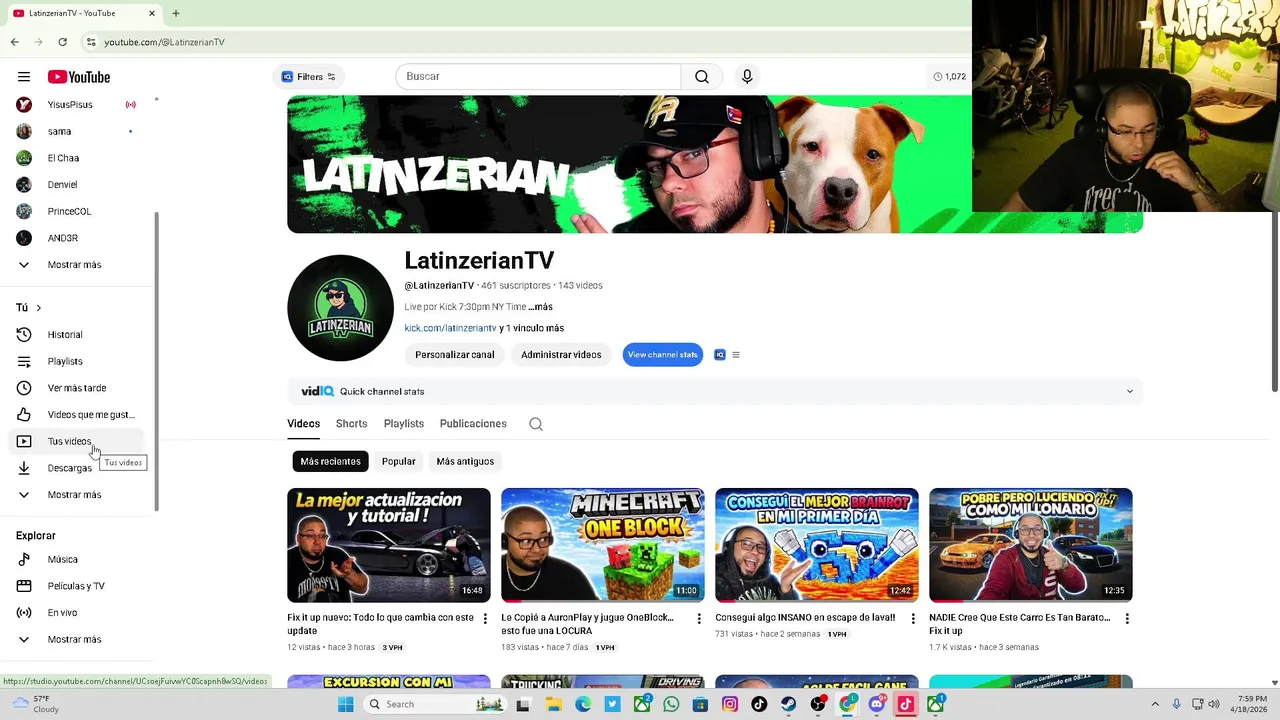Image resolution: width=1280 pixels, height=720 pixels.
Task: Switch to the Videos tab
Action: (304, 424)
